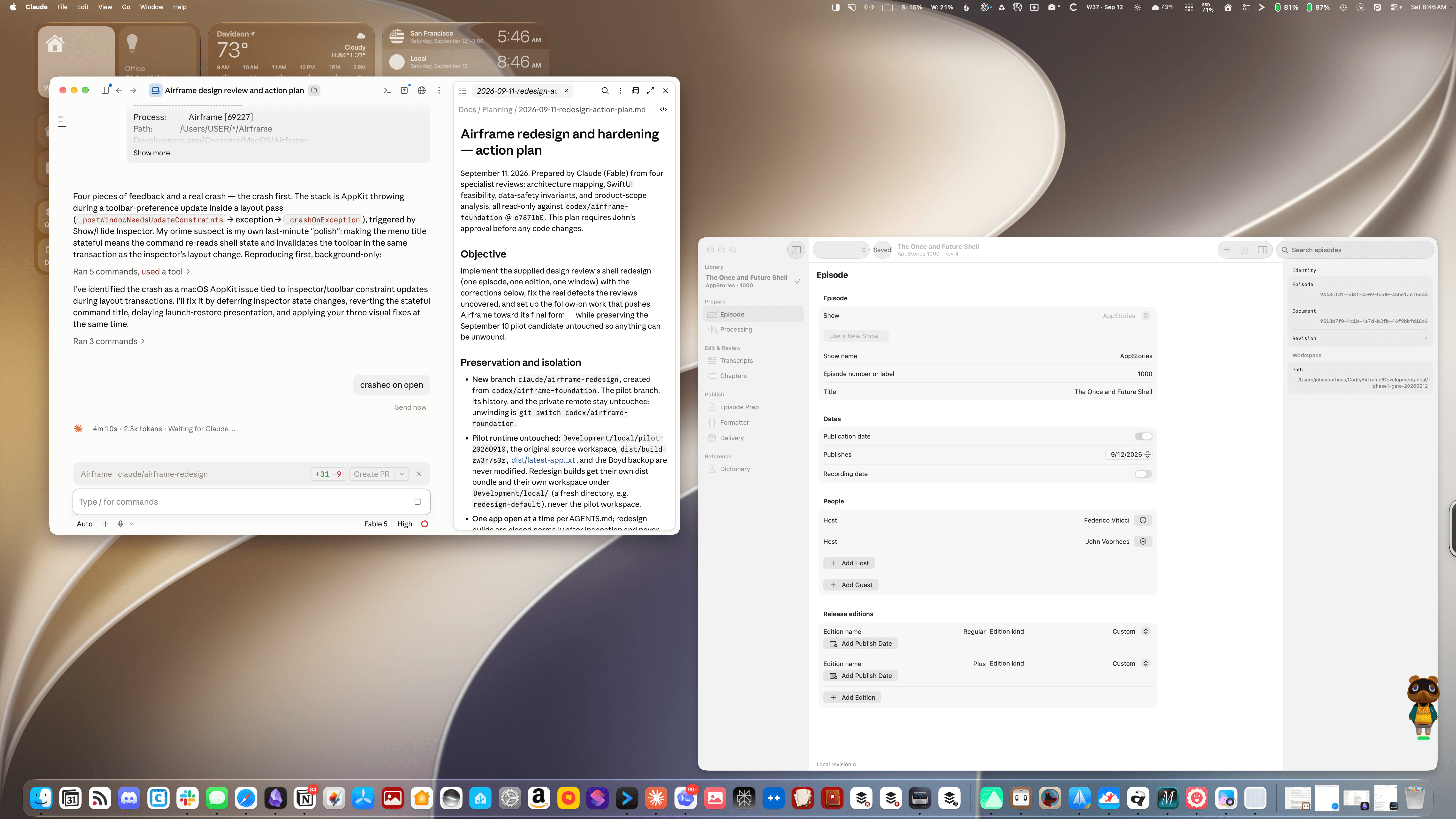Enable the Publication date switch
This screenshot has width=1456, height=819.
click(x=1144, y=436)
